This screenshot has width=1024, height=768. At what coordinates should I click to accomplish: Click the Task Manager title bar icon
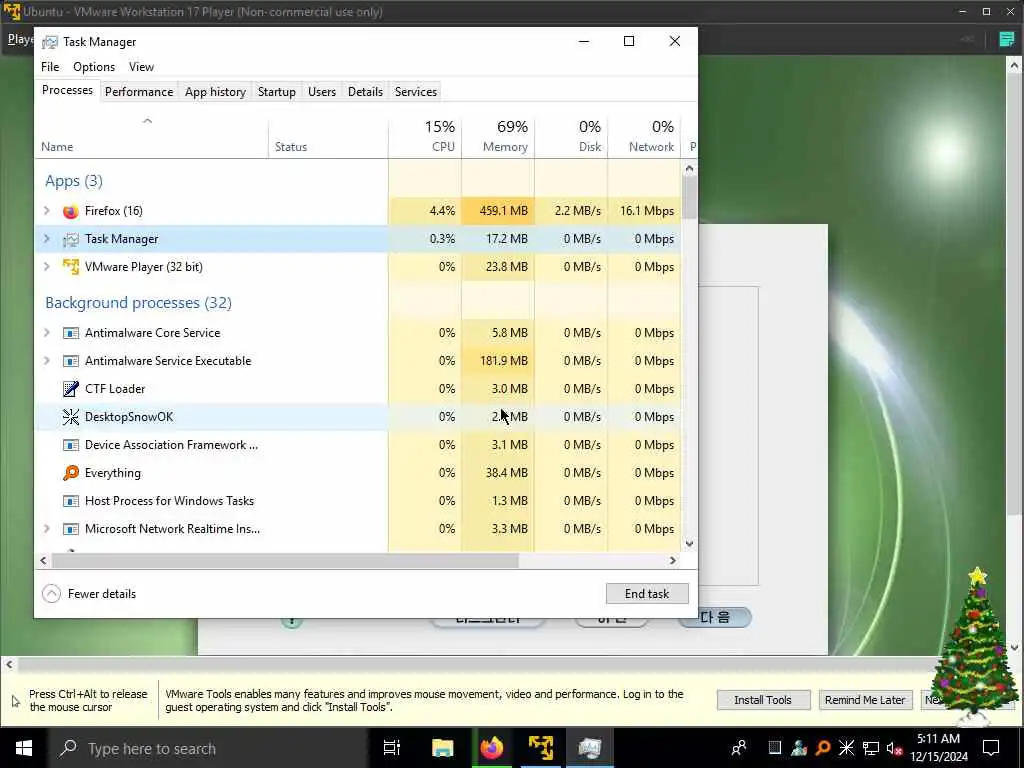point(50,42)
